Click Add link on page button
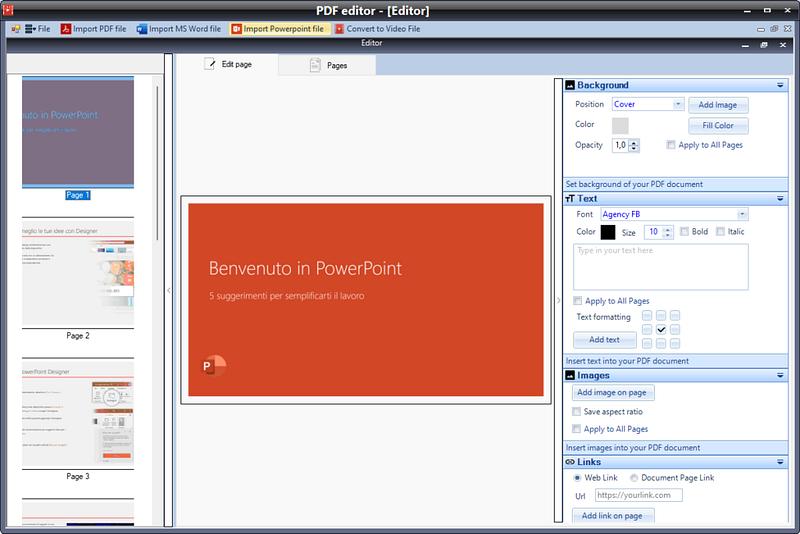Screen dimensions: 800x534 click(612, 516)
